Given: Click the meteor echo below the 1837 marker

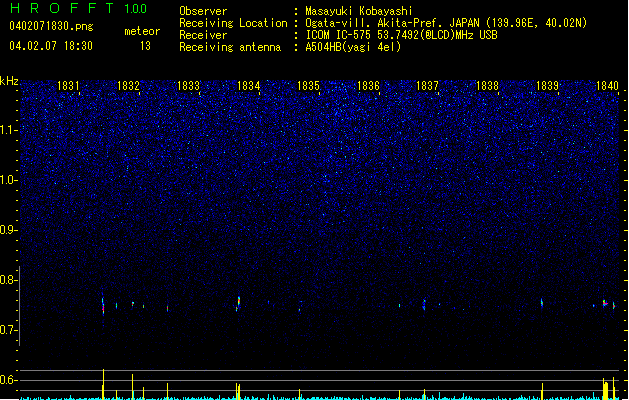Looking at the screenshot, I should (424, 304).
